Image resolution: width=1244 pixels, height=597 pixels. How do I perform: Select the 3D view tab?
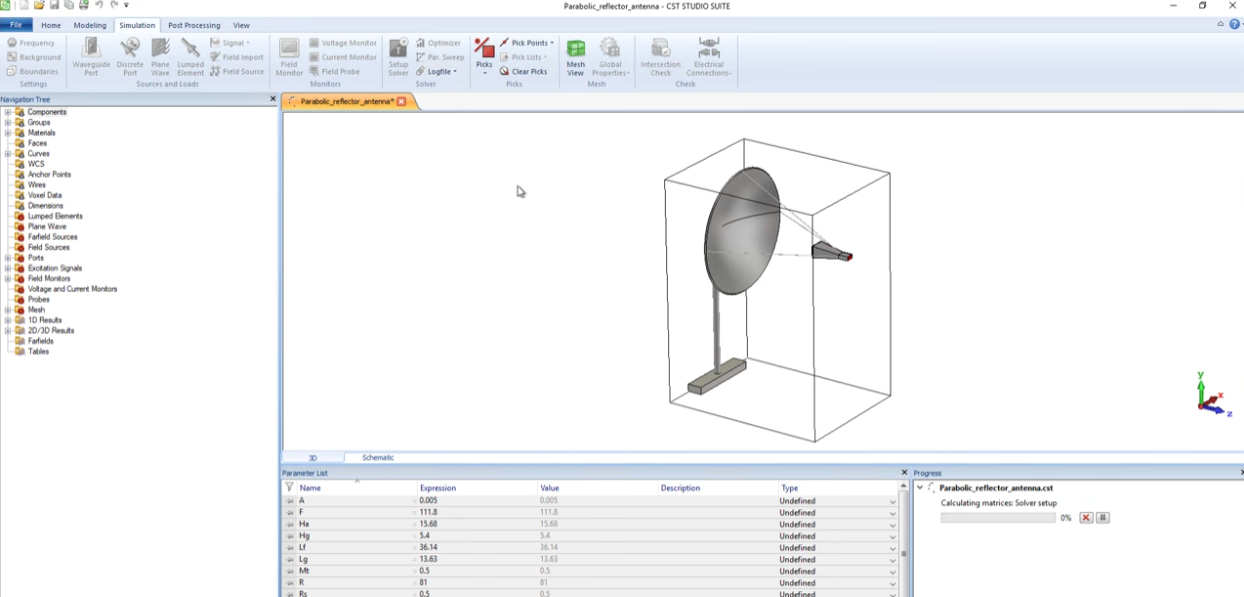(x=313, y=457)
